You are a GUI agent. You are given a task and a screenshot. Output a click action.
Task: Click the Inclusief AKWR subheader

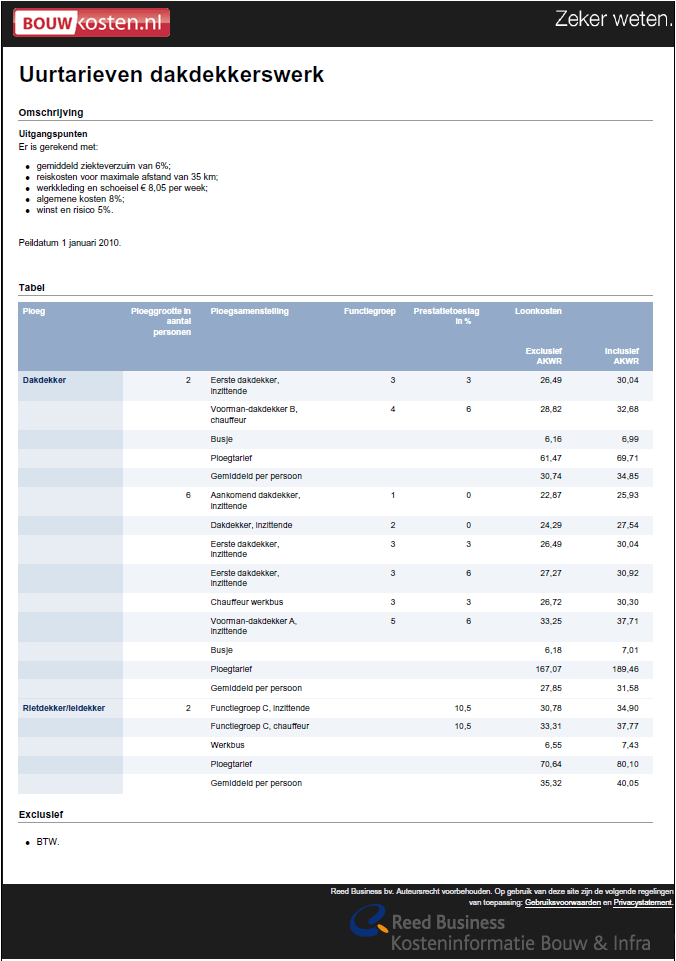pyautogui.click(x=621, y=356)
